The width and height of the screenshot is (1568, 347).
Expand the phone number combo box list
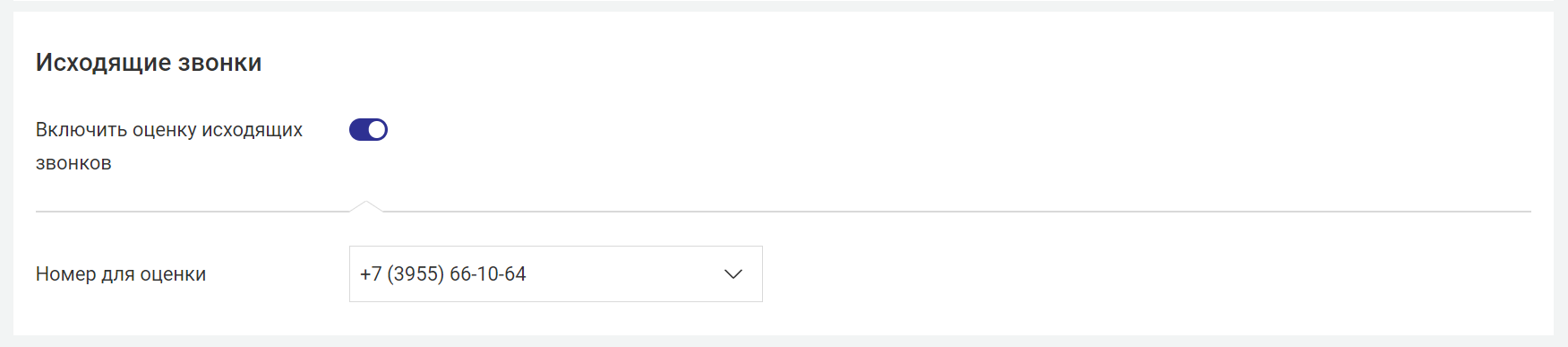(x=555, y=274)
